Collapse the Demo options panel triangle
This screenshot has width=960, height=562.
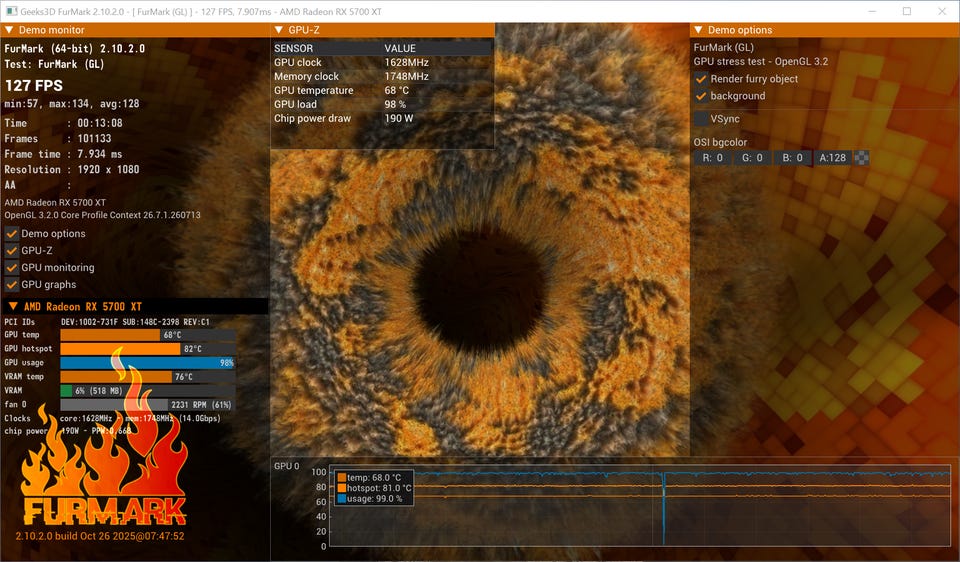(x=698, y=30)
